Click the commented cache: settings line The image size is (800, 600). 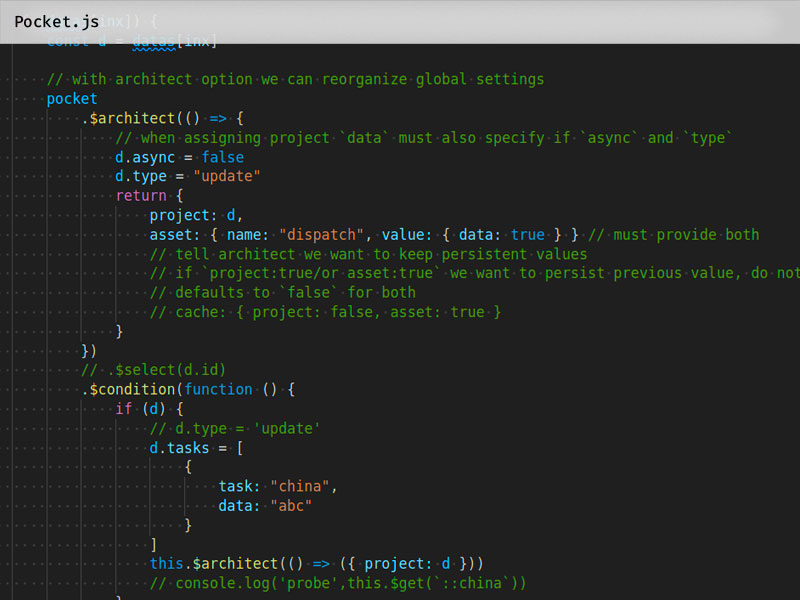[x=325, y=312]
